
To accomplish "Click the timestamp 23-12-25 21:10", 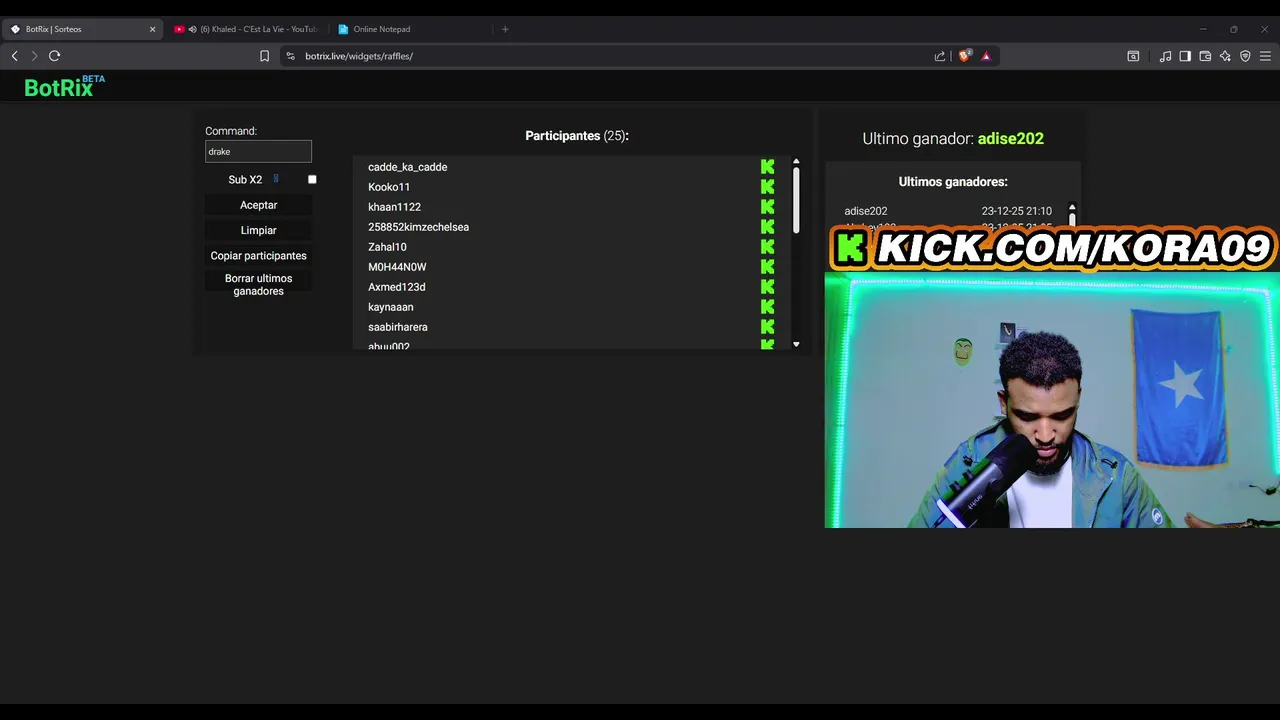I will 1016,211.
